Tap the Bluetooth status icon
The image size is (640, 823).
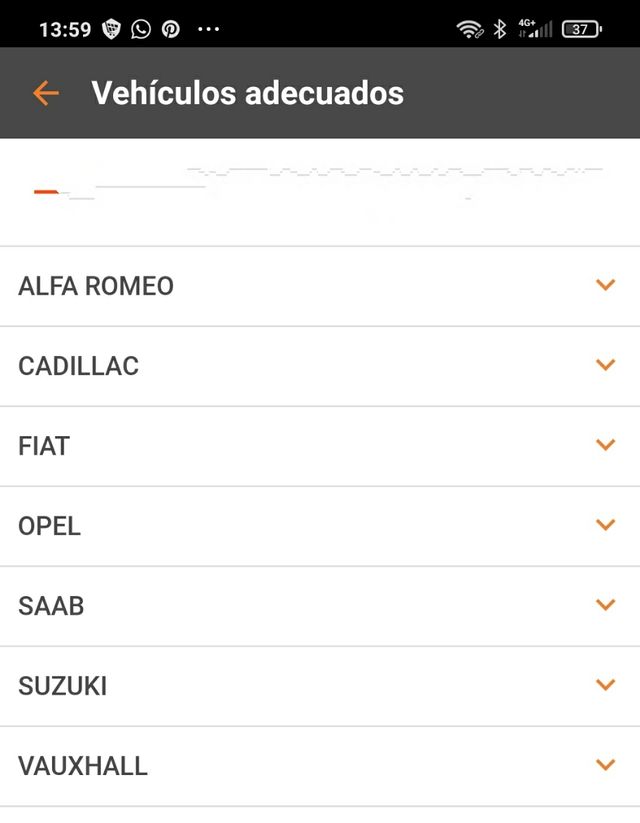500,29
